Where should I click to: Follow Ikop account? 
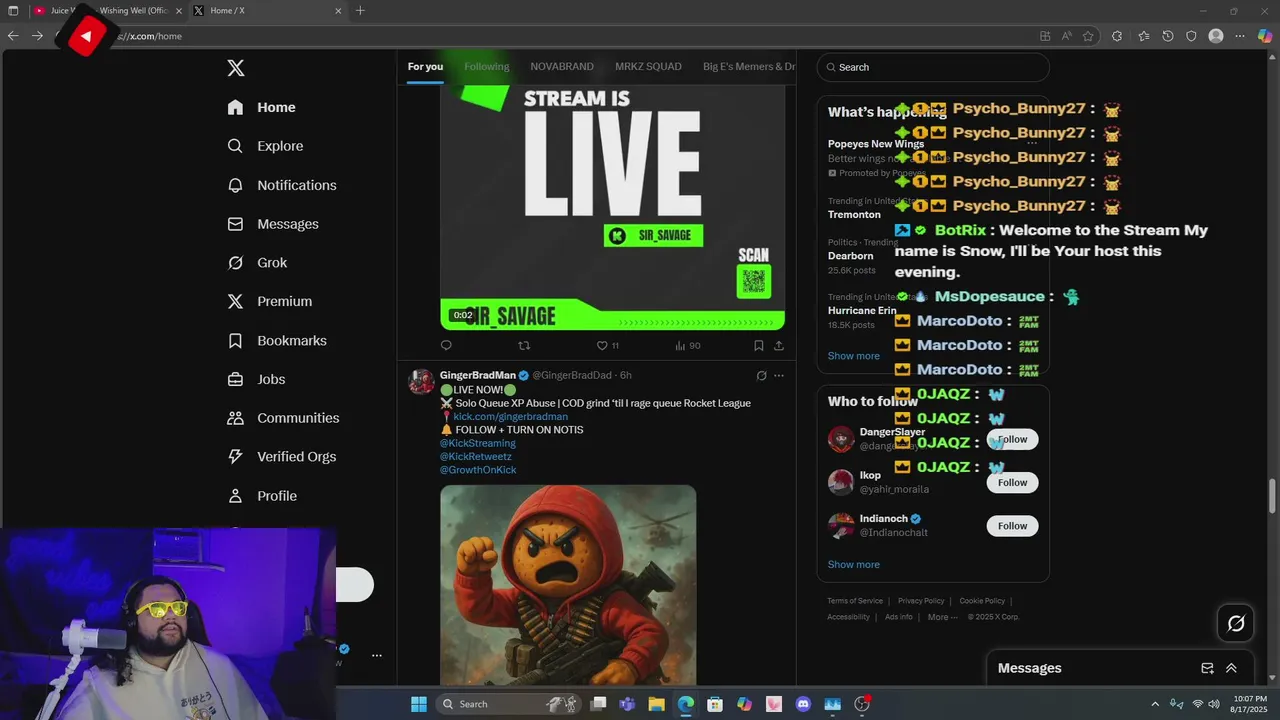1012,483
